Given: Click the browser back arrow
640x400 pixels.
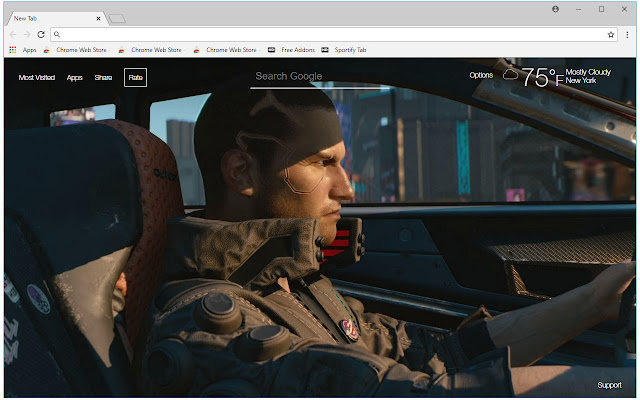Looking at the screenshot, I should (13, 35).
